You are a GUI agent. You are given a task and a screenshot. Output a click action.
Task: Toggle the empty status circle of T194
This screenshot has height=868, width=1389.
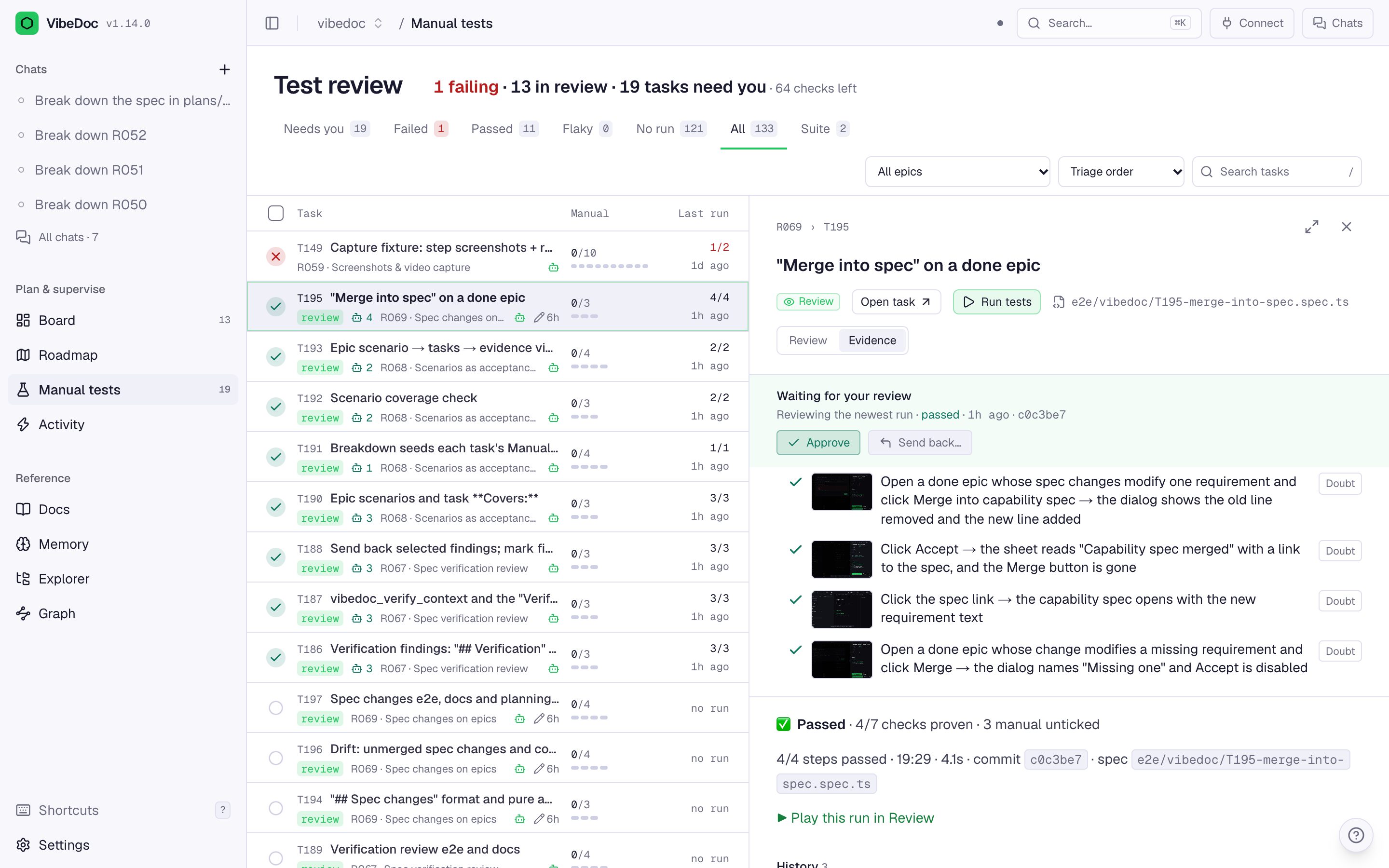pos(275,808)
